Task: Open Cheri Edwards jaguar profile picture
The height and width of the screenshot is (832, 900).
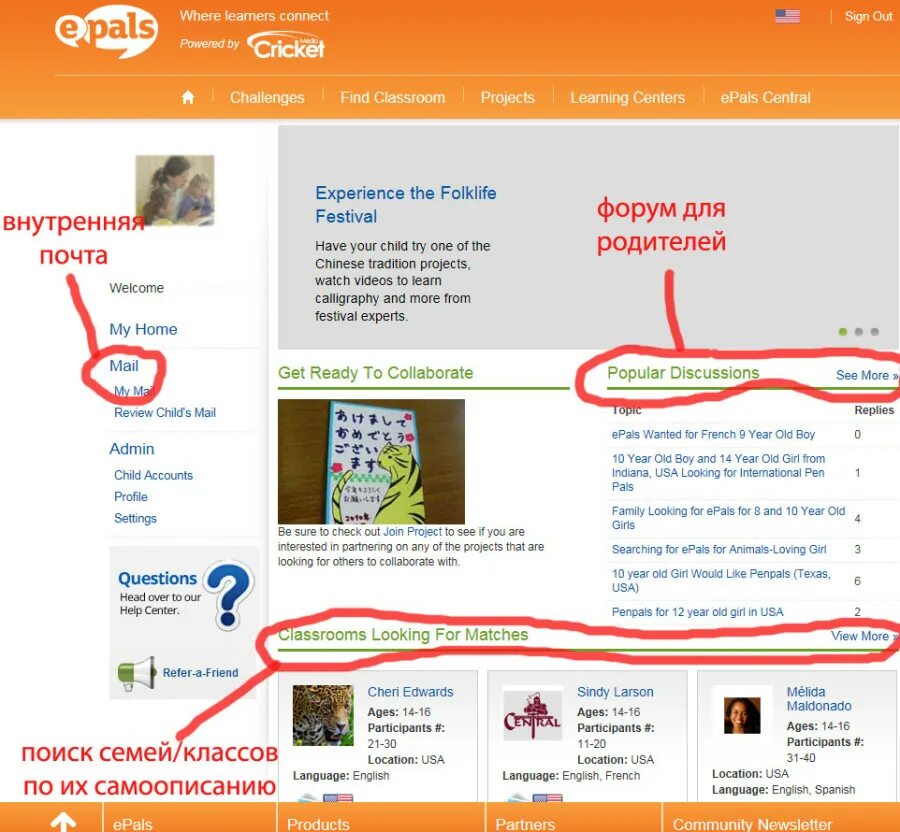Action: pos(323,716)
